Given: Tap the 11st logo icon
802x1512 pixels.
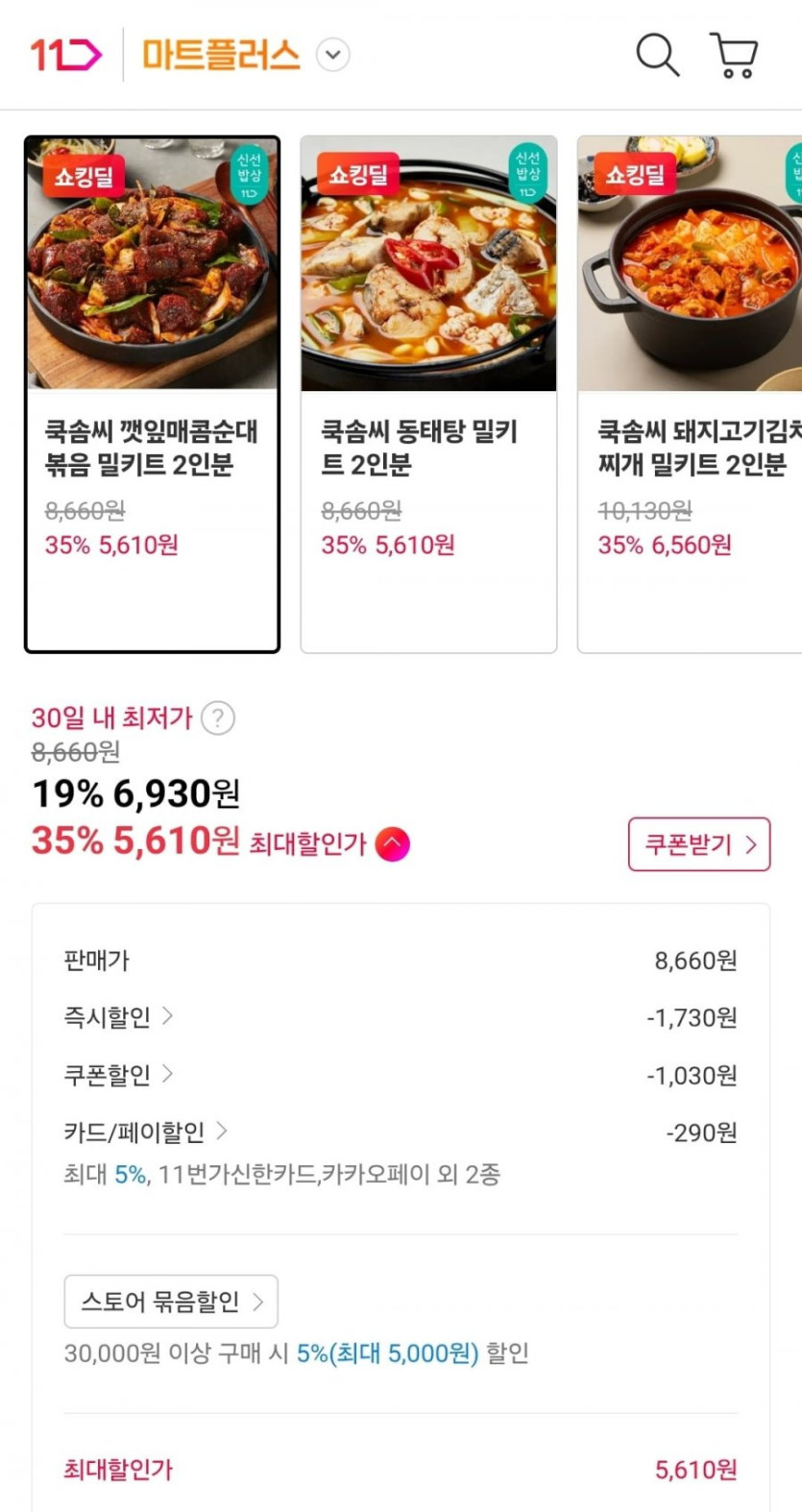Looking at the screenshot, I should click(x=65, y=55).
